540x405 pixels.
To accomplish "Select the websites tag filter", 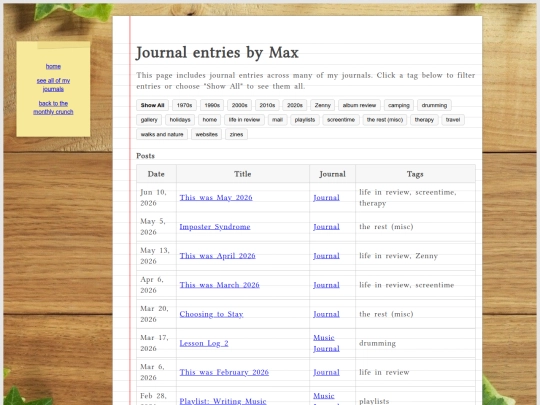I will point(207,134).
